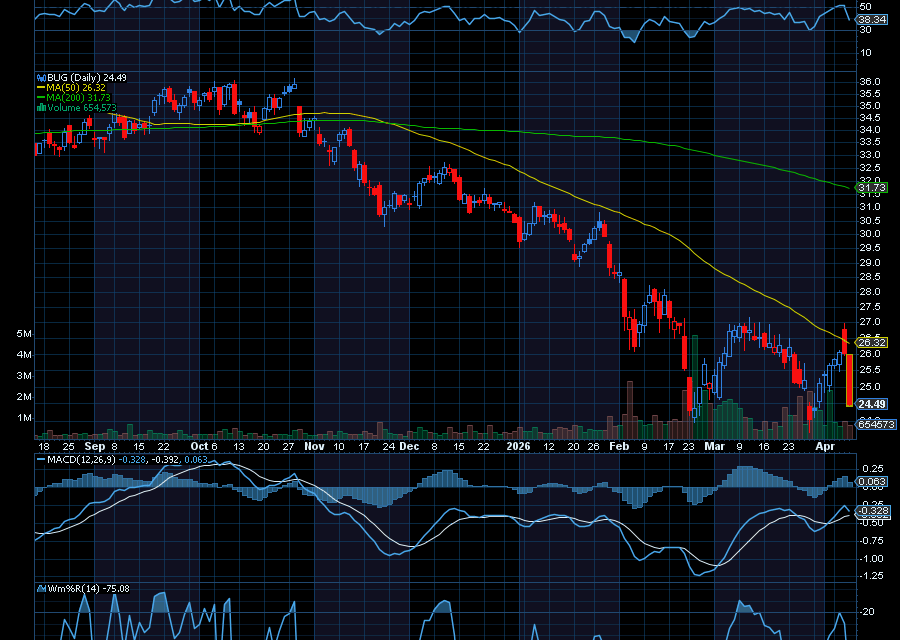This screenshot has height=640, width=900.
Task: Click the green line icon before MA(200)
Action: click(x=41, y=99)
